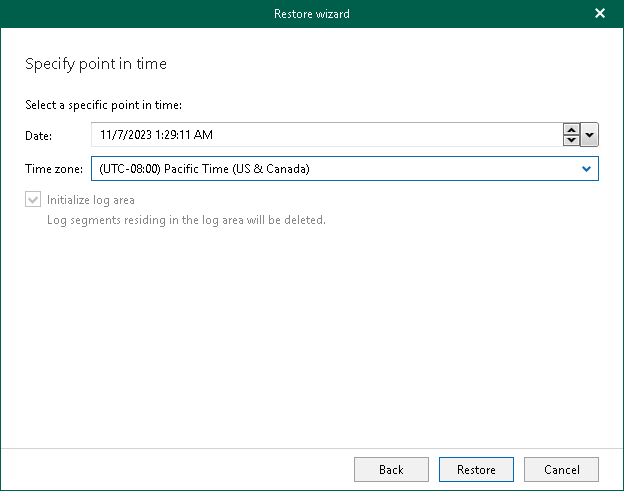Cancel the restore wizard

(x=561, y=469)
